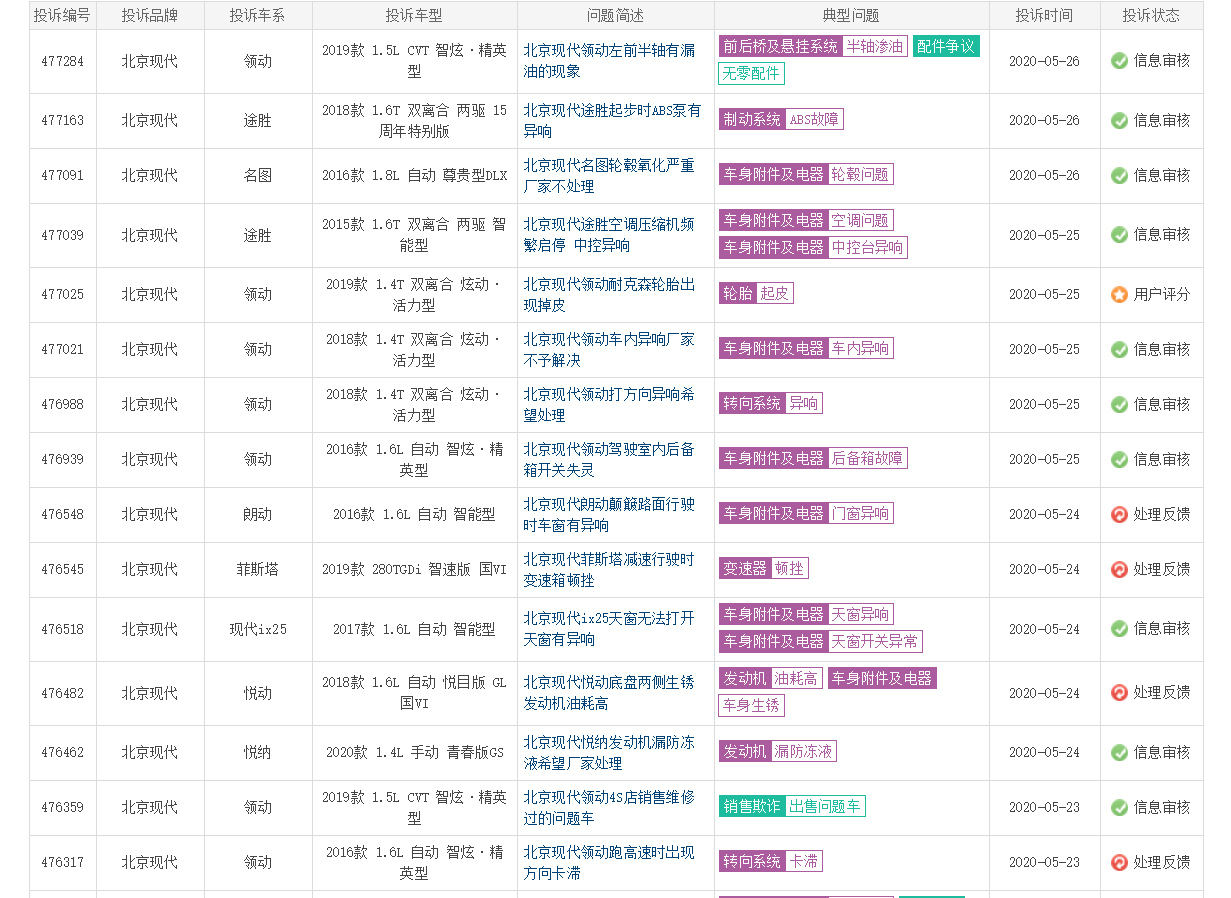Screen dimensions: 1231x898
Task: Click the 配件争议 green tag
Action: [x=946, y=47]
